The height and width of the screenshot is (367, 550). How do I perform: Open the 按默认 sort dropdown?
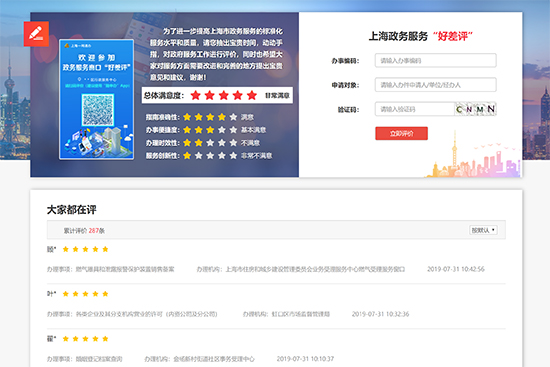pyautogui.click(x=483, y=230)
